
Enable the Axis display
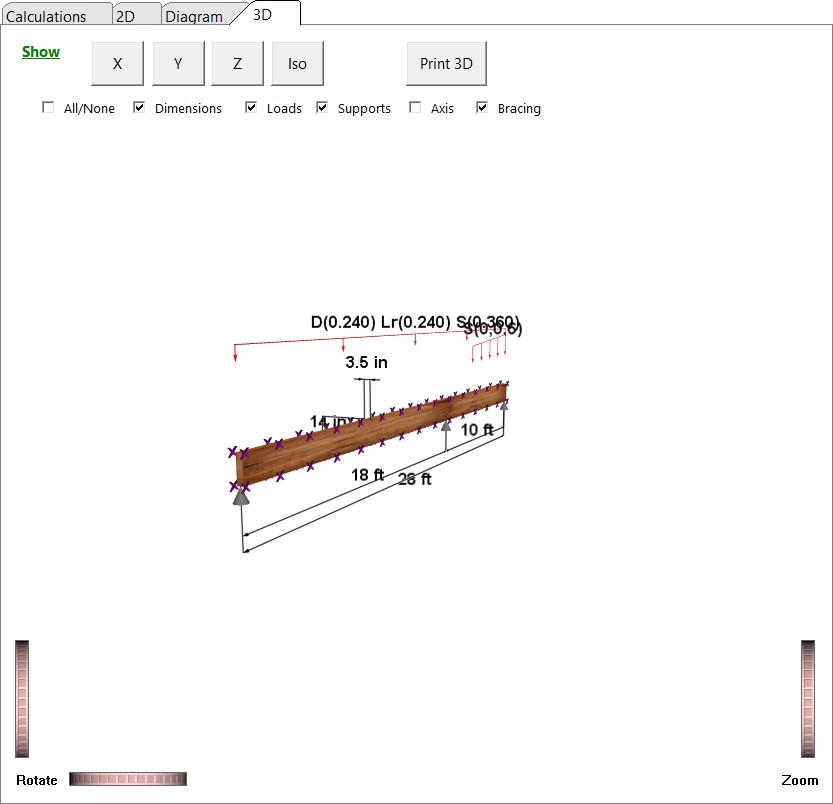tap(415, 107)
